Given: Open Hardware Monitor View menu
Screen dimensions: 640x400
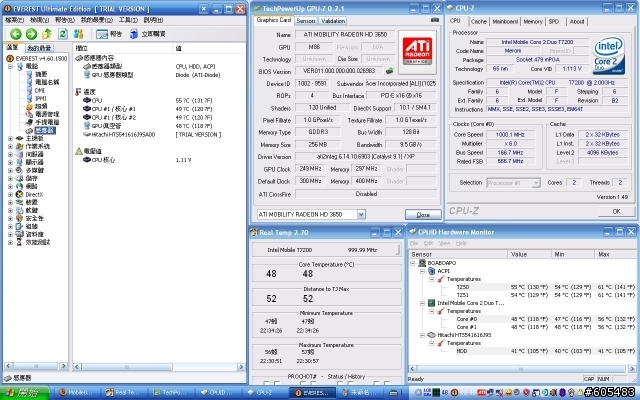Looking at the screenshot, I should (444, 243).
